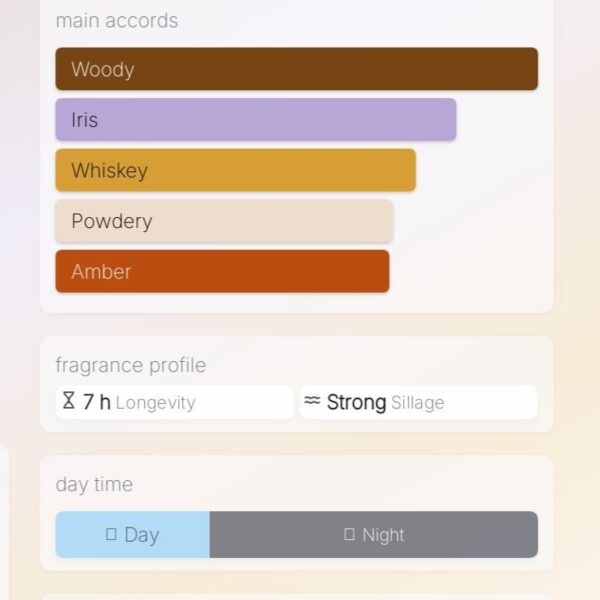The height and width of the screenshot is (600, 600).
Task: Choose the golden Whiskey accord bar
Action: click(235, 170)
